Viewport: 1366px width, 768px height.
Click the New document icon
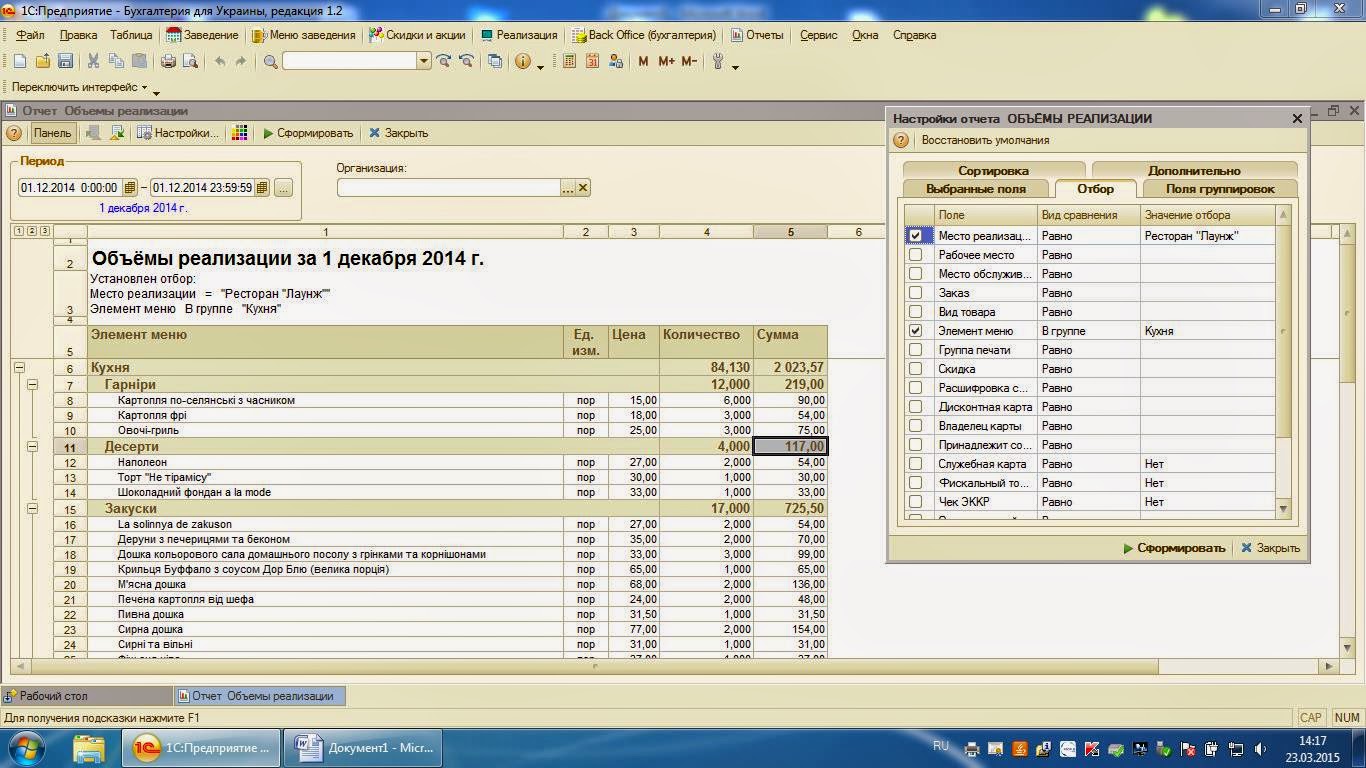coord(19,61)
